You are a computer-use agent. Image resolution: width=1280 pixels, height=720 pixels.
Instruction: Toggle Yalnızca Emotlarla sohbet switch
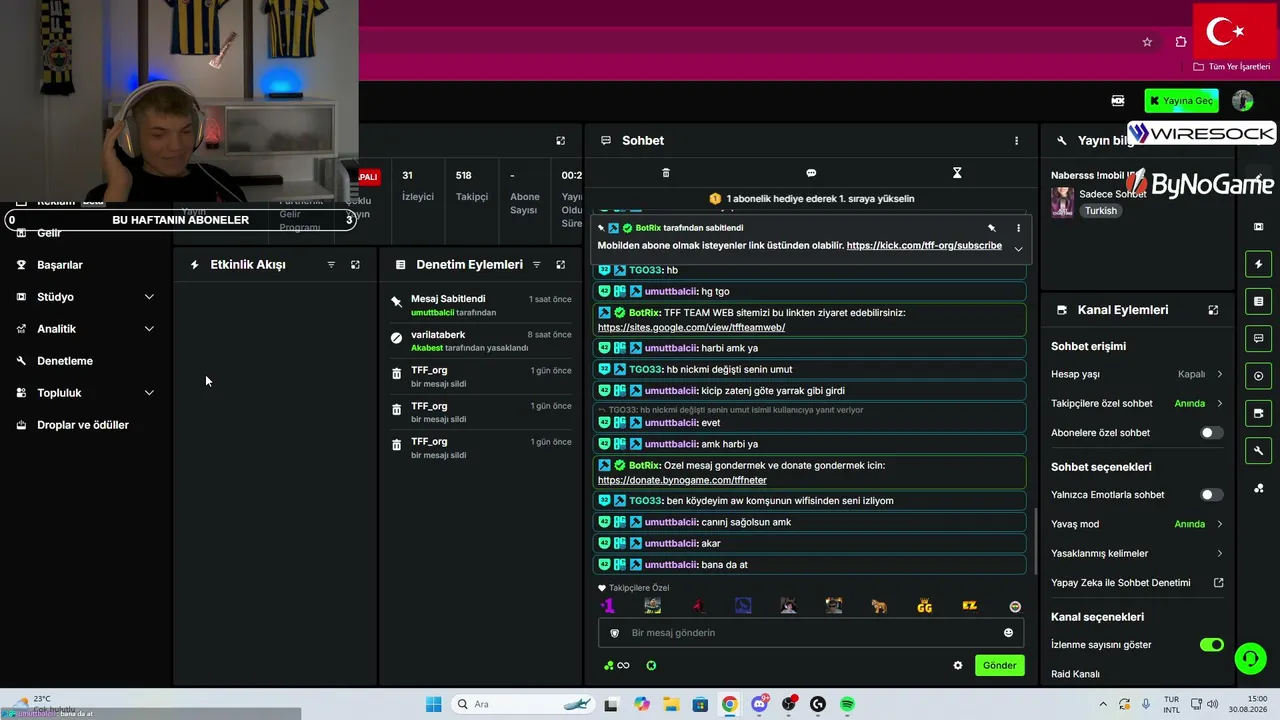point(1211,494)
